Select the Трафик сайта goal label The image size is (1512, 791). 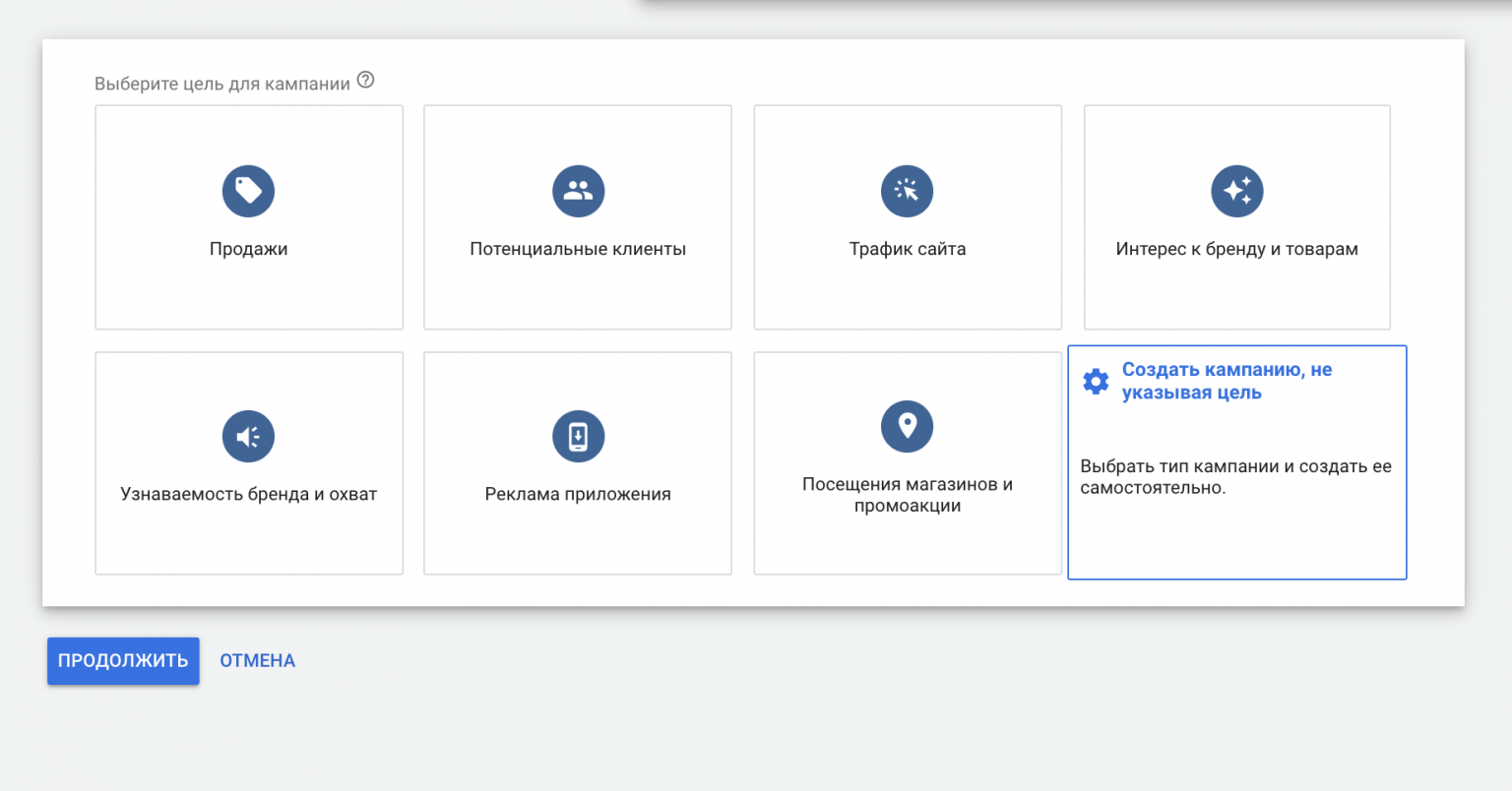click(x=908, y=249)
